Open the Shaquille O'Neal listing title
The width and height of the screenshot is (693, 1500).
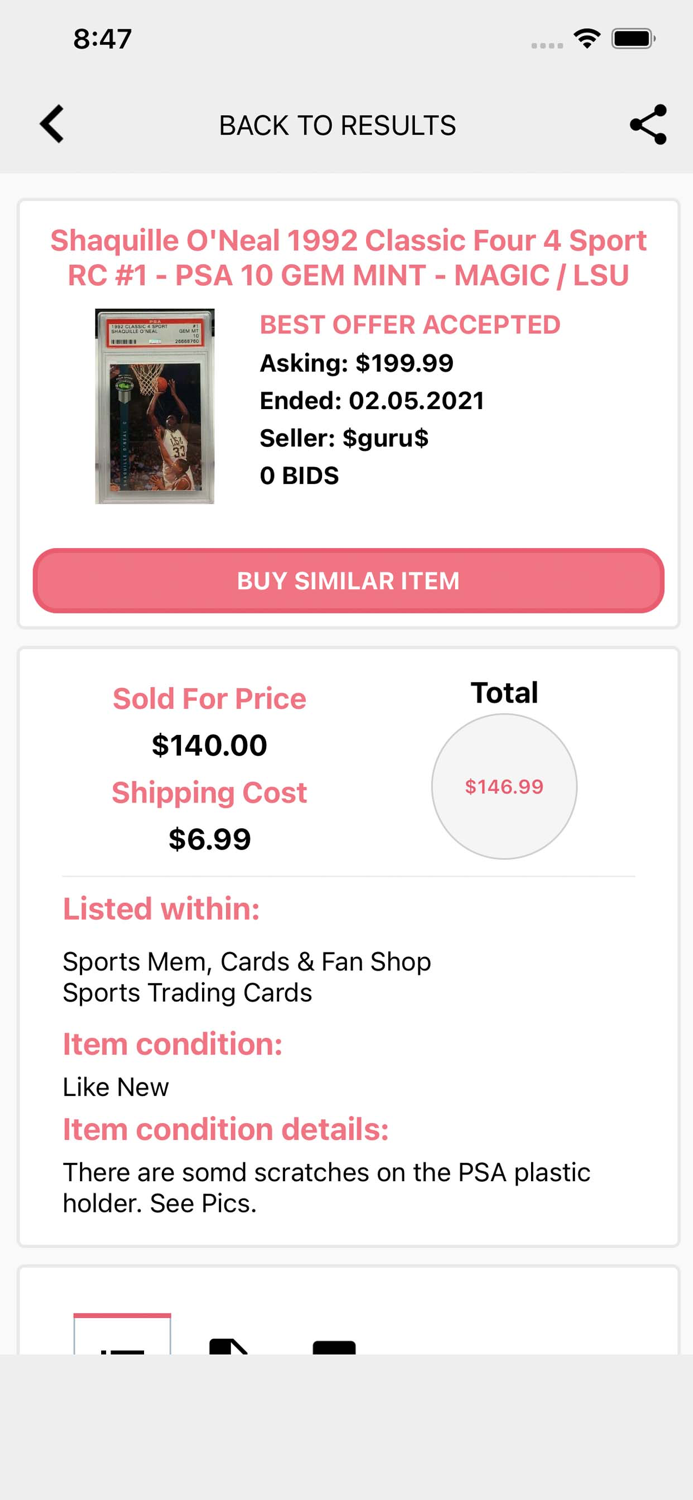(348, 257)
